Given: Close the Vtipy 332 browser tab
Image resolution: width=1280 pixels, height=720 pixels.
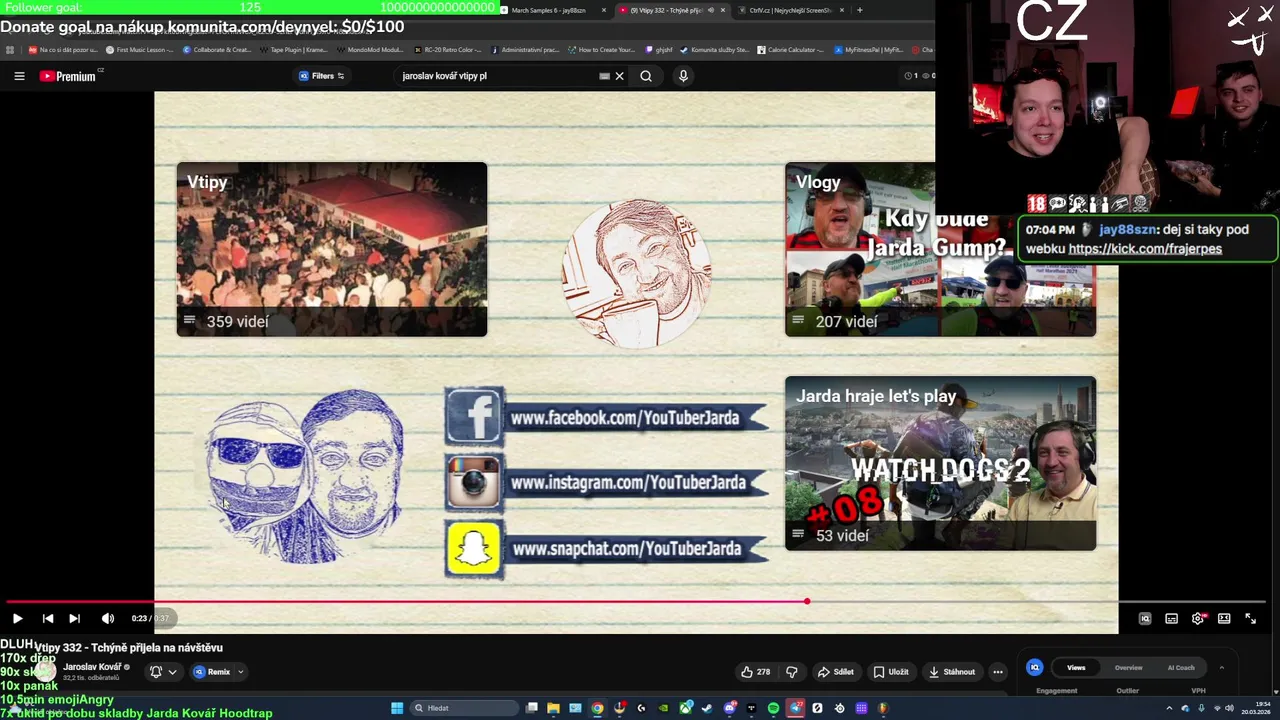Looking at the screenshot, I should click(x=723, y=10).
